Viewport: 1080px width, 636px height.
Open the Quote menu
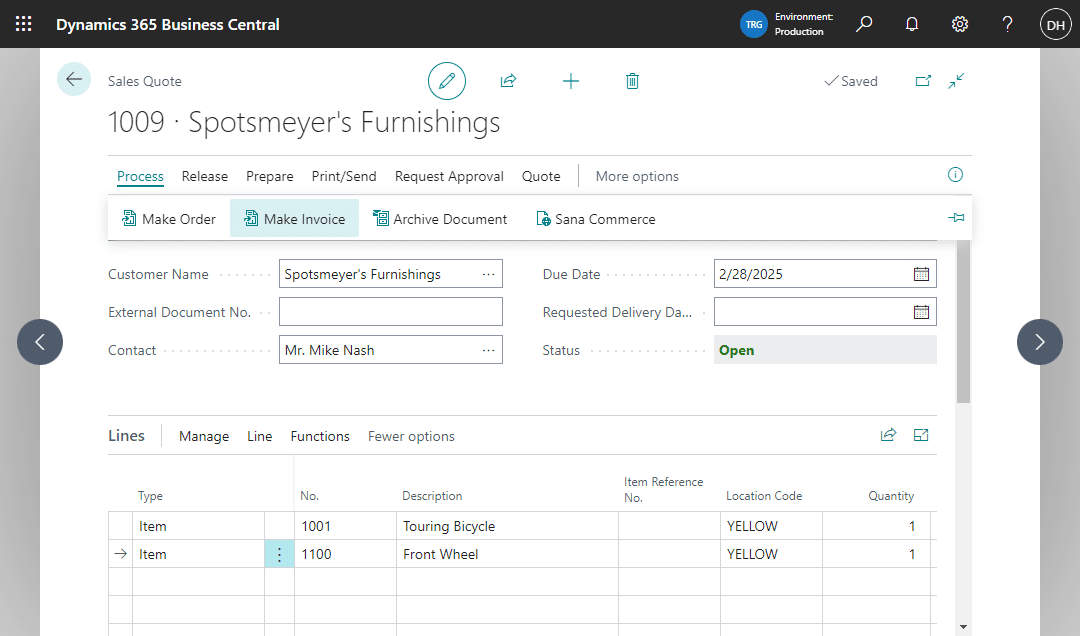[541, 176]
